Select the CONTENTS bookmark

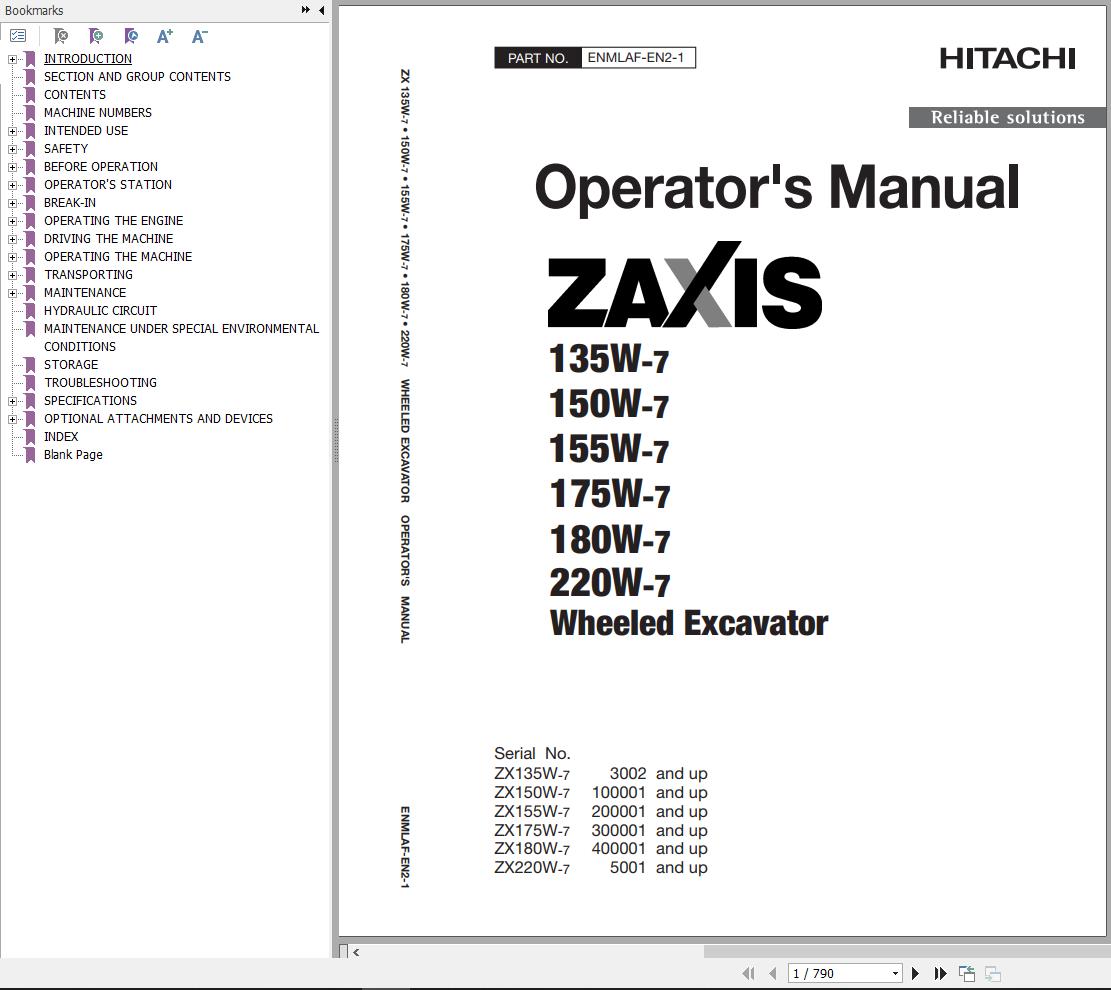tap(74, 94)
